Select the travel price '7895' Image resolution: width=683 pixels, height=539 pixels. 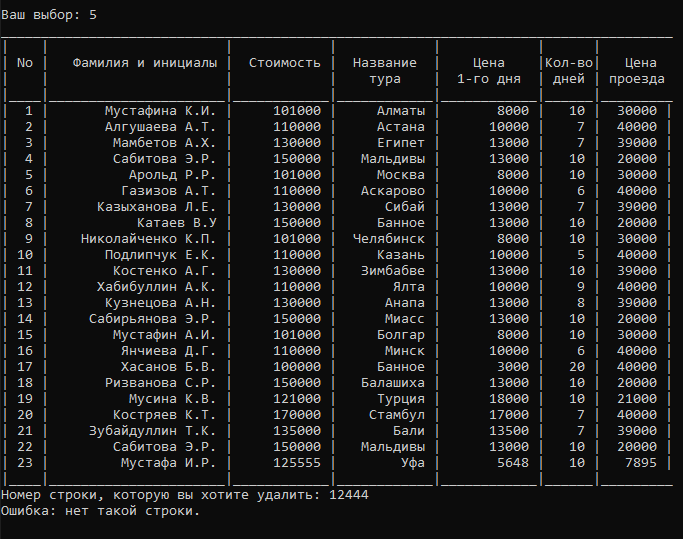click(x=641, y=463)
